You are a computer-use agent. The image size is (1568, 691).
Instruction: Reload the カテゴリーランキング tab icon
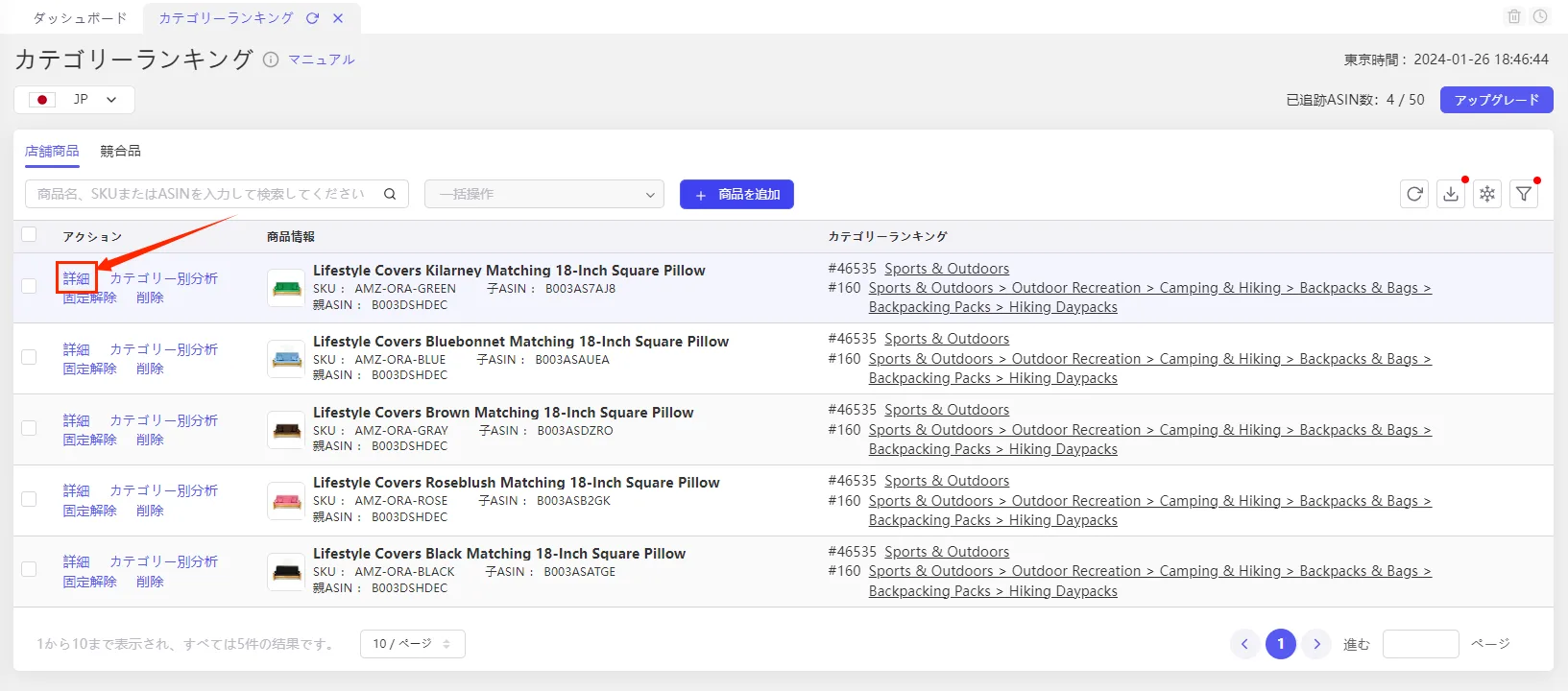tap(312, 18)
